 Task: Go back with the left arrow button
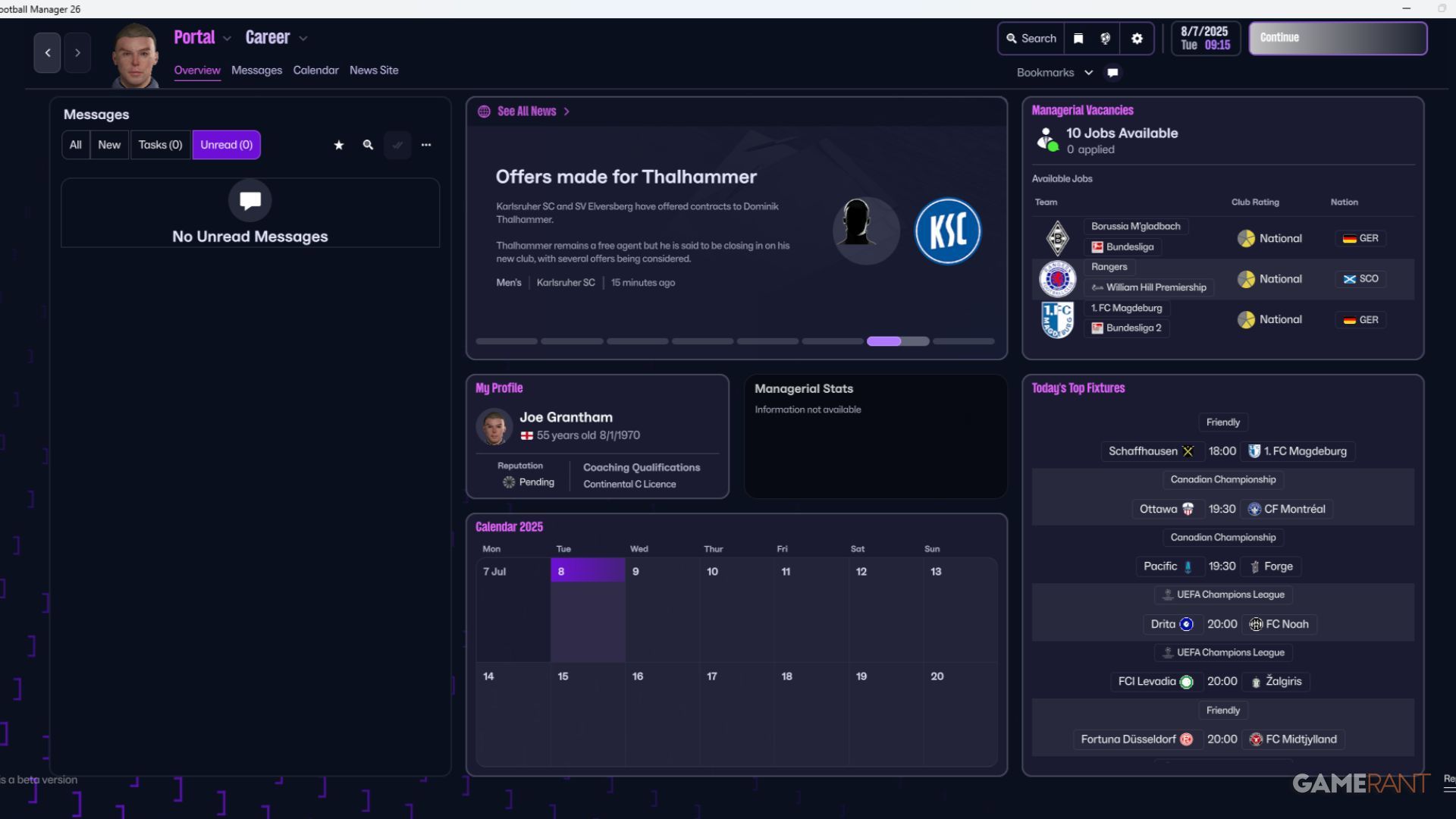(x=47, y=53)
